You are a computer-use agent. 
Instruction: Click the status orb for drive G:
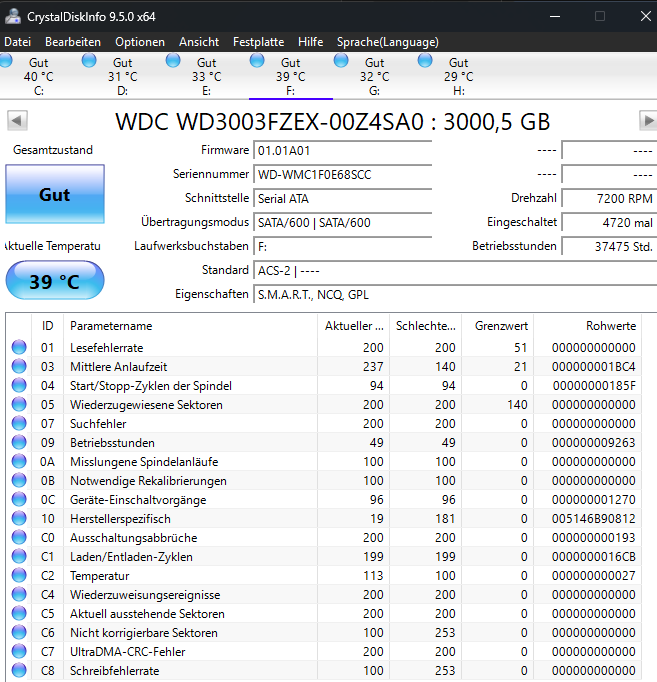point(341,60)
